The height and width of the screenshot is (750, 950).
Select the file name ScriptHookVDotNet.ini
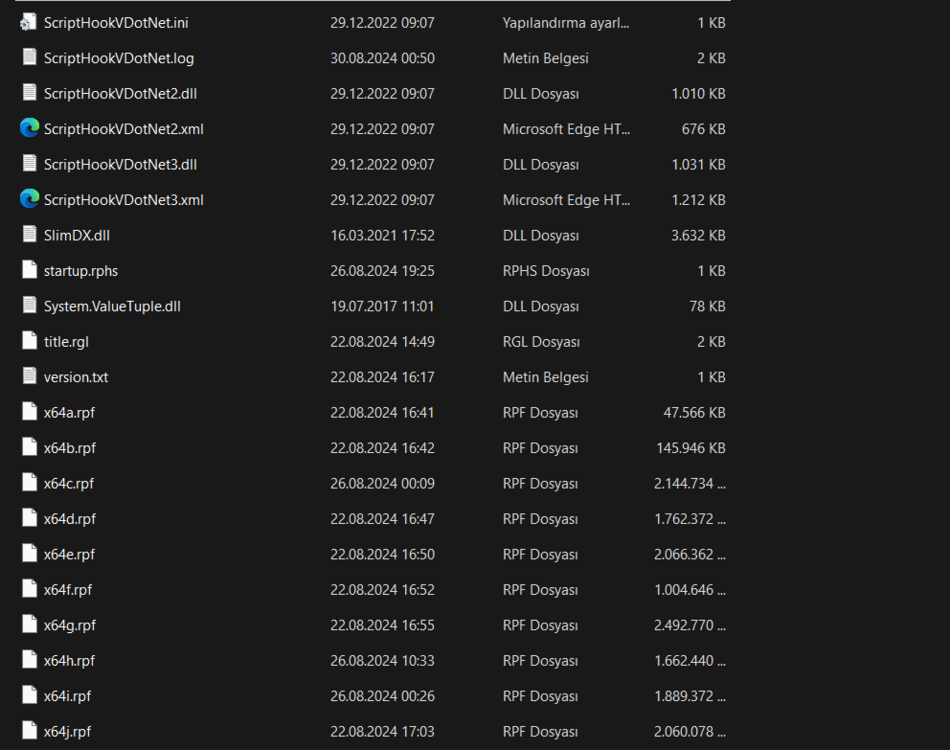click(x=116, y=23)
